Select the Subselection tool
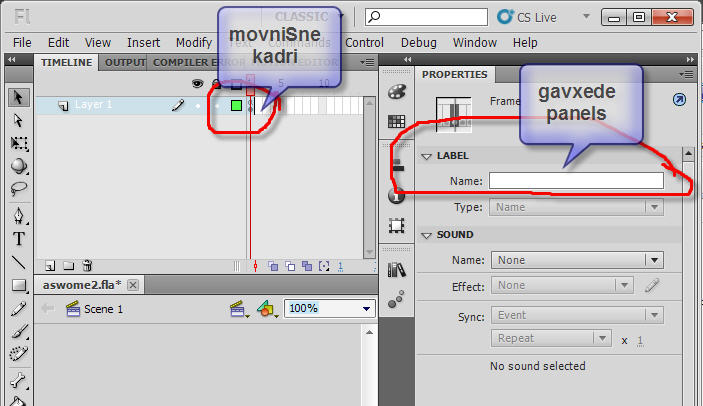Image resolution: width=703 pixels, height=406 pixels. [18, 121]
